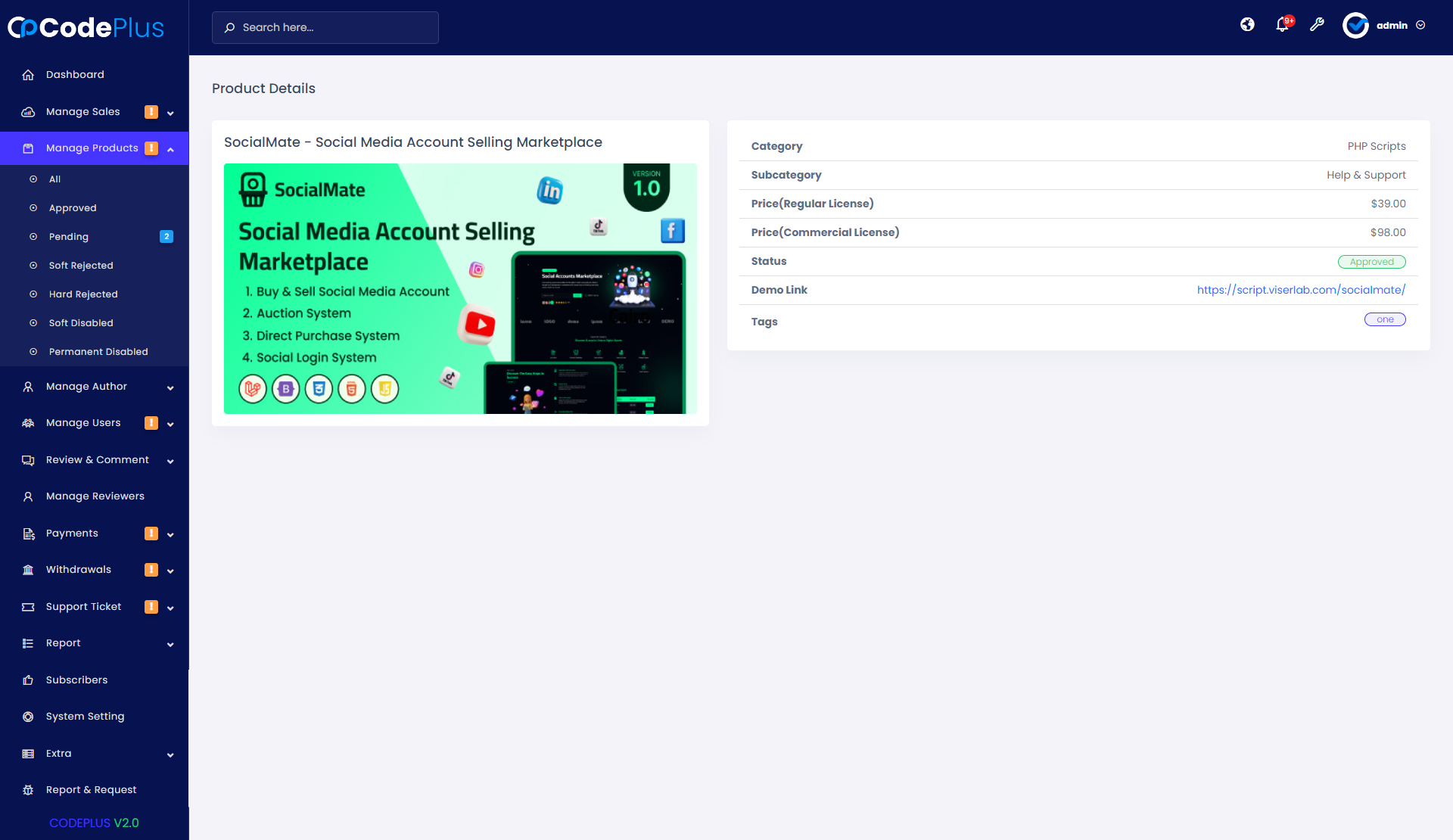The image size is (1453, 840).
Task: Expand the Manage Sales menu
Action: [170, 113]
